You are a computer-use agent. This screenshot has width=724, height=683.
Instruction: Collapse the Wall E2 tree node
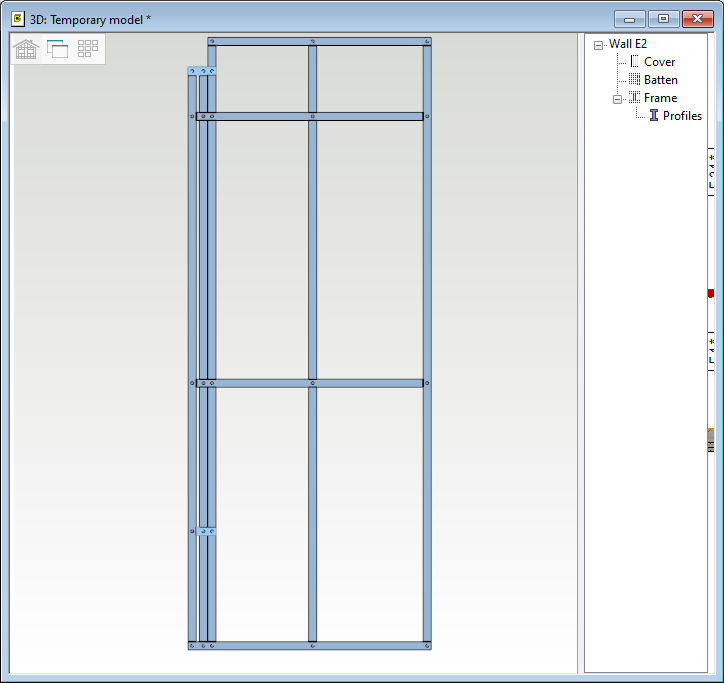[x=599, y=45]
